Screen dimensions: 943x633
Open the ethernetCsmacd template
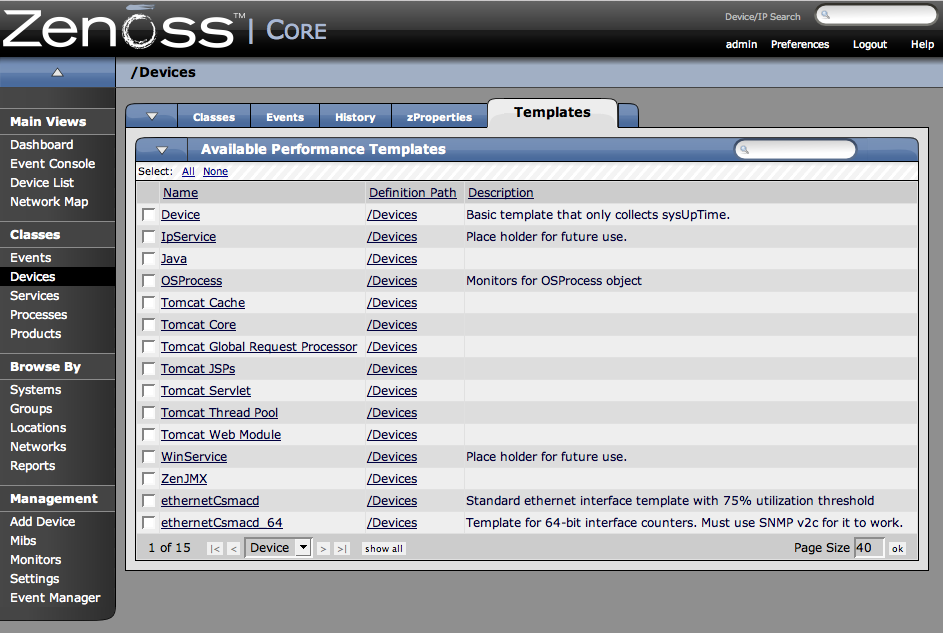[x=210, y=501]
